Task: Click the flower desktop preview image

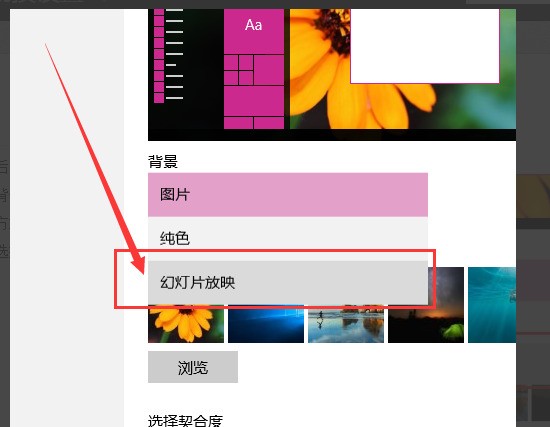Action: (403, 69)
